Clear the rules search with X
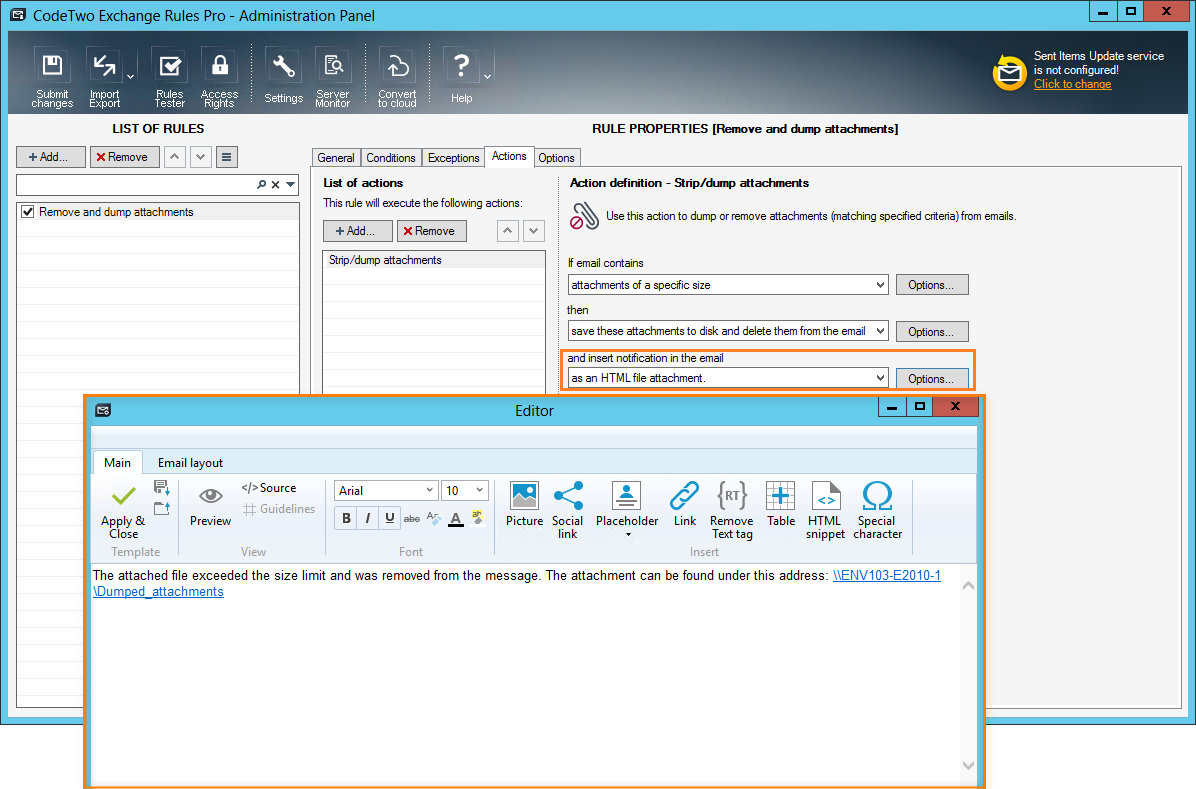The image size is (1196, 789). coord(276,185)
